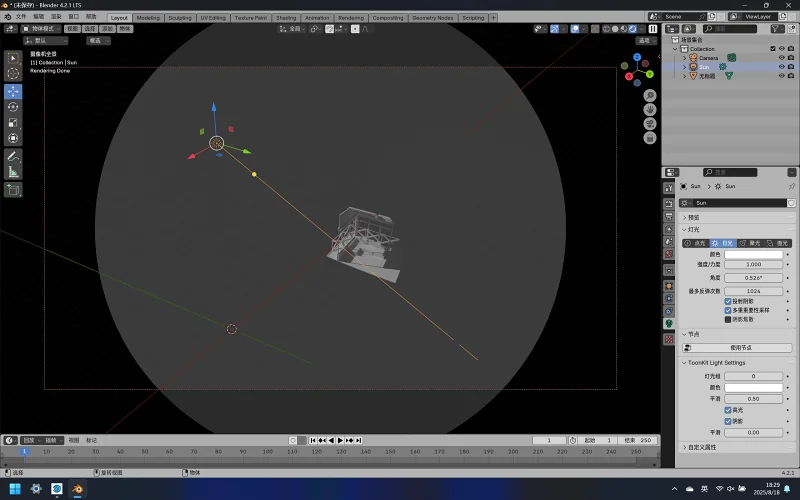The width and height of the screenshot is (800, 500).
Task: Switch to solid viewport shading
Action: point(615,29)
